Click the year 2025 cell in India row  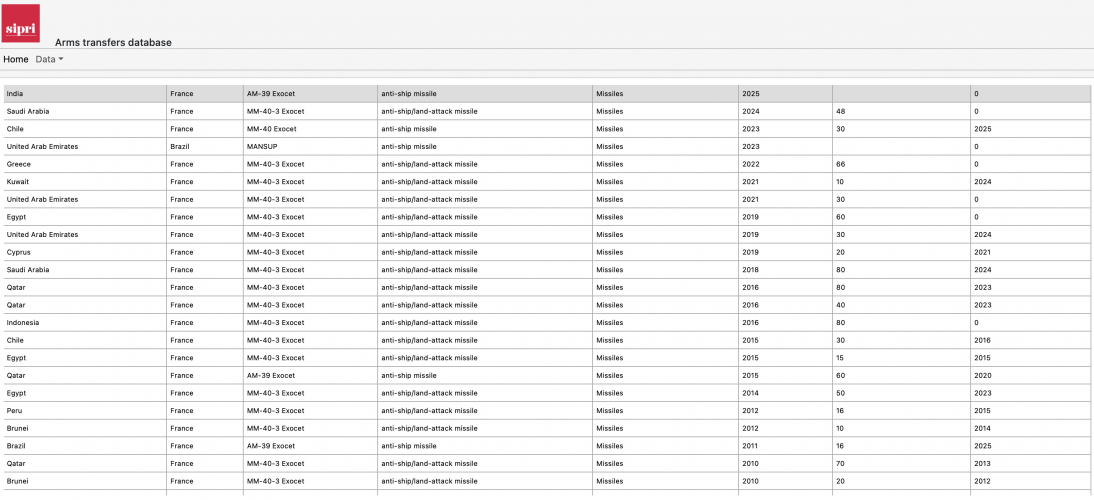(x=785, y=93)
